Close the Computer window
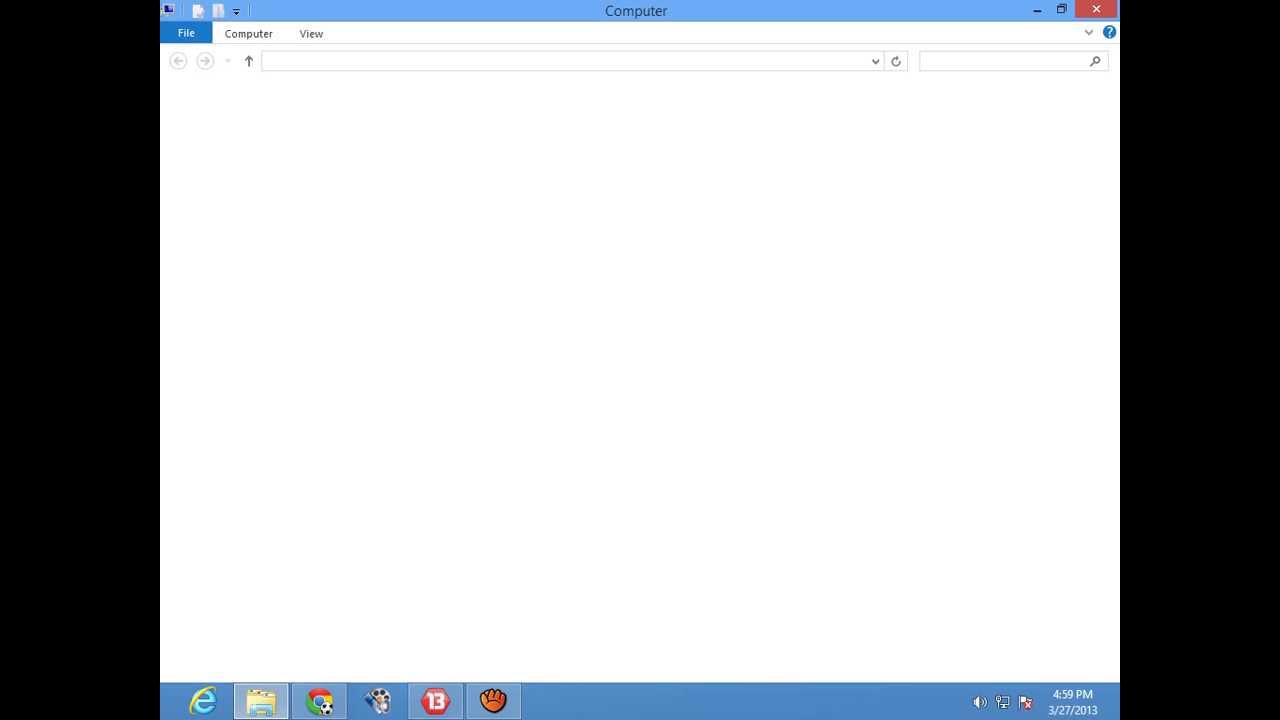This screenshot has height=720, width=1280. pyautogui.click(x=1096, y=10)
